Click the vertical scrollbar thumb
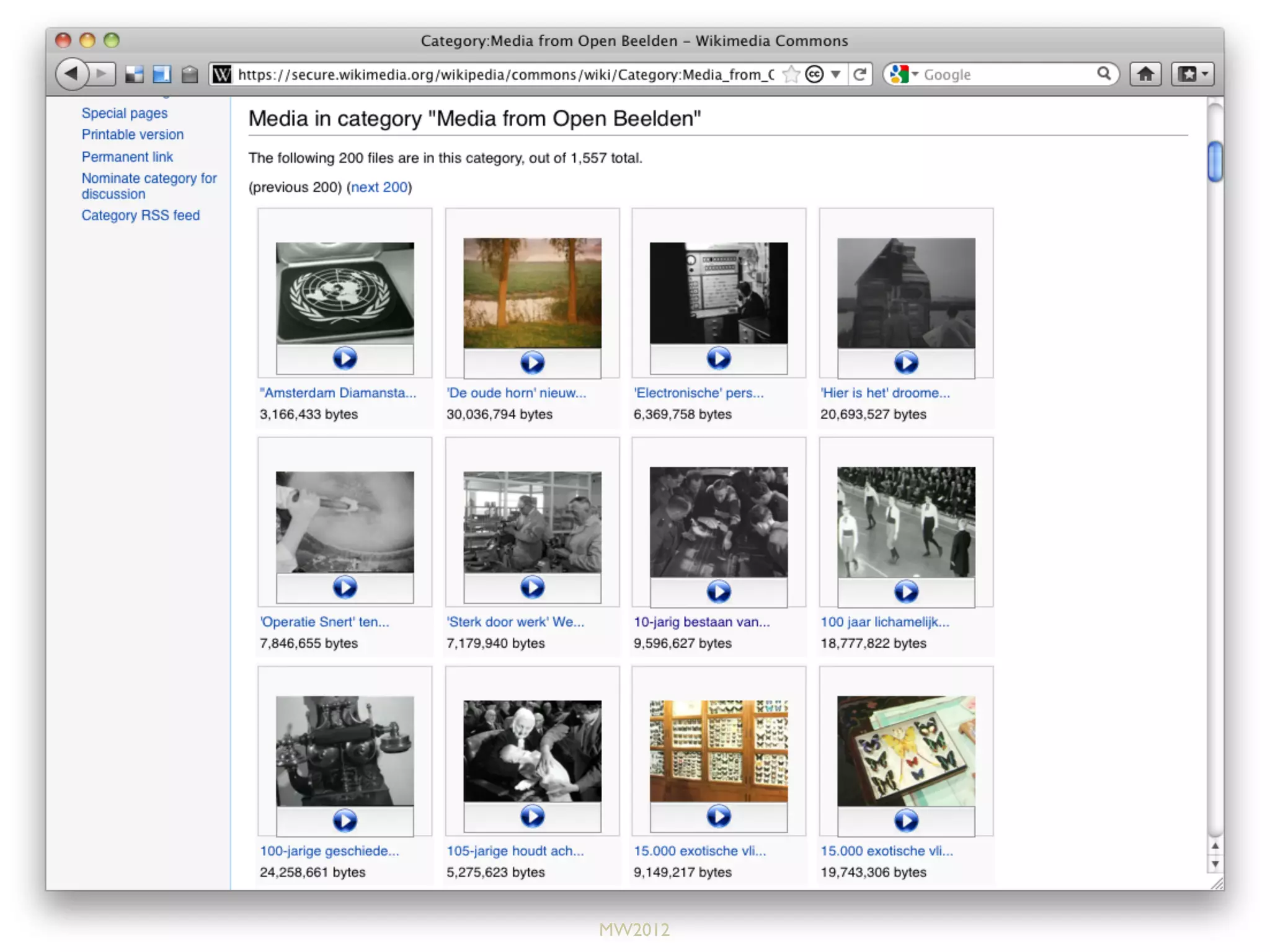The height and width of the screenshot is (952, 1270). click(1215, 161)
